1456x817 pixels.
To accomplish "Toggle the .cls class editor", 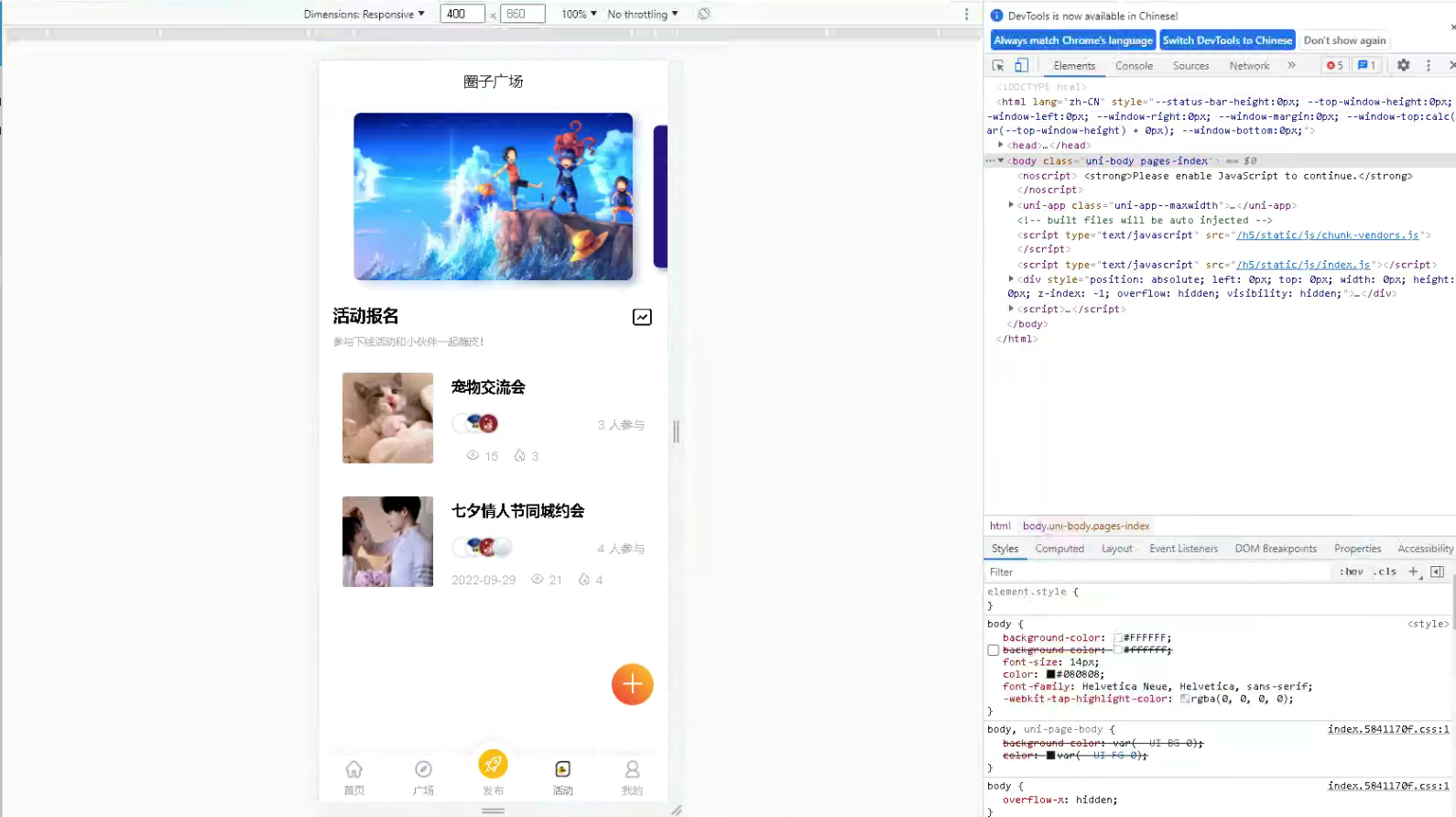I will click(x=1385, y=572).
